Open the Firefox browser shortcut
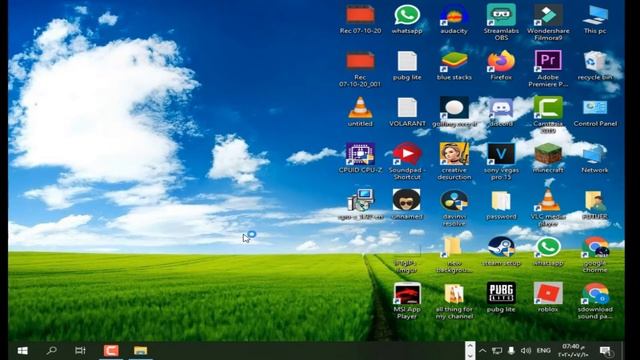 pyautogui.click(x=501, y=65)
